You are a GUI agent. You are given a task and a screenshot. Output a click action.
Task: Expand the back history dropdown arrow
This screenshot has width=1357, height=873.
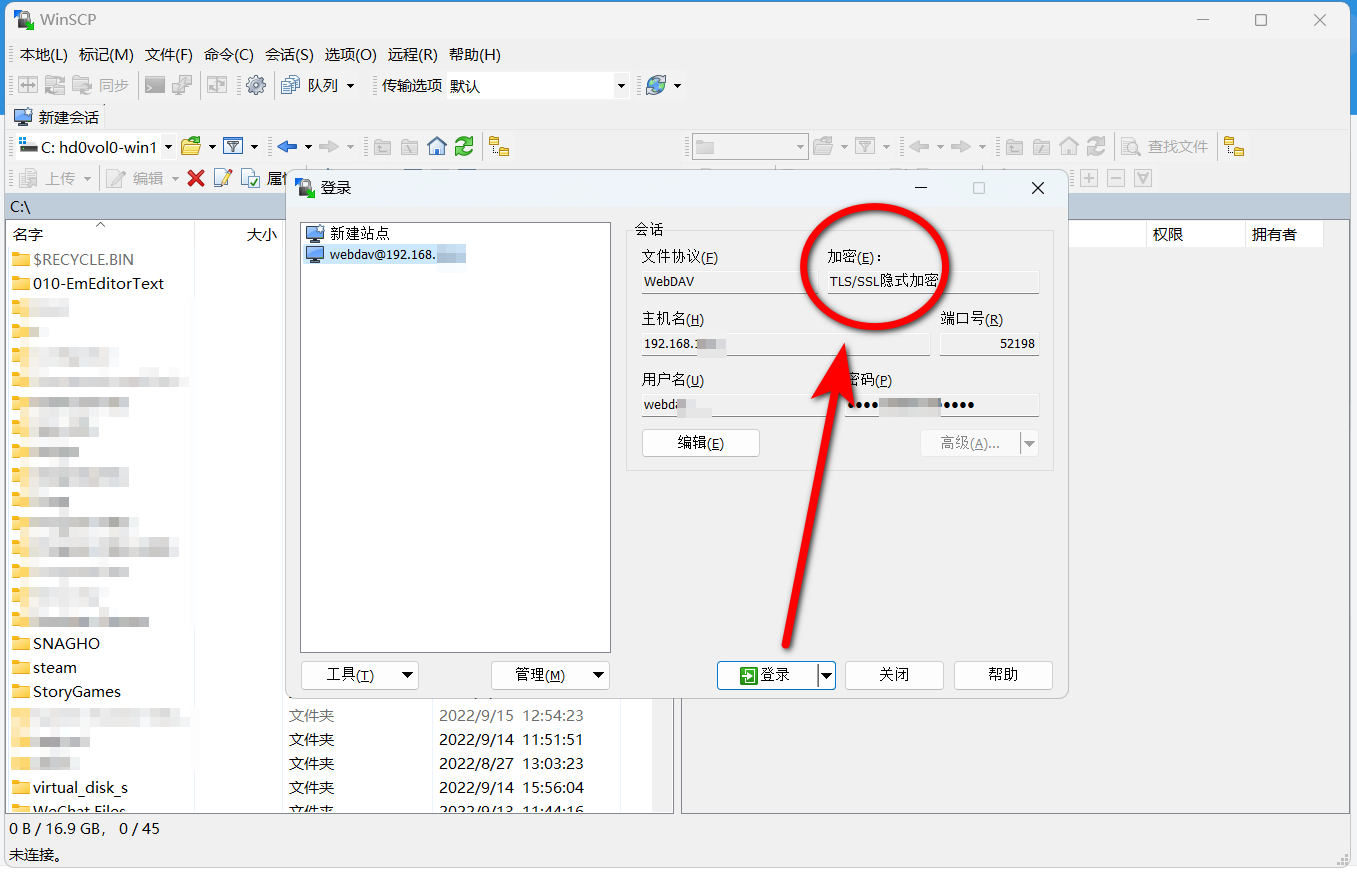click(308, 147)
